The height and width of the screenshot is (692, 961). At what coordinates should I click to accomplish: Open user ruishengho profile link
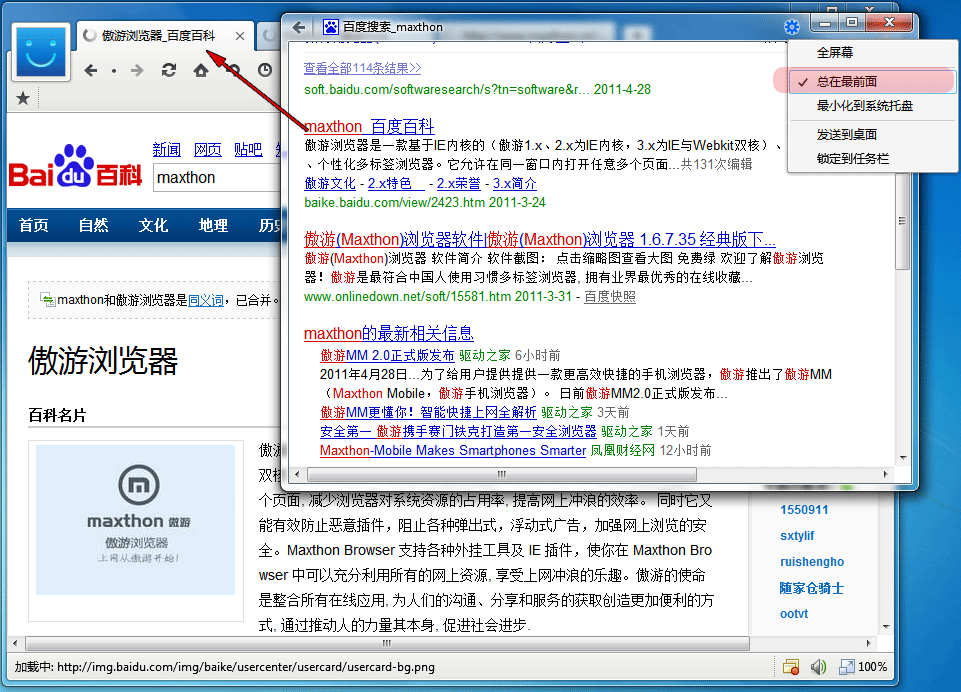click(x=812, y=562)
